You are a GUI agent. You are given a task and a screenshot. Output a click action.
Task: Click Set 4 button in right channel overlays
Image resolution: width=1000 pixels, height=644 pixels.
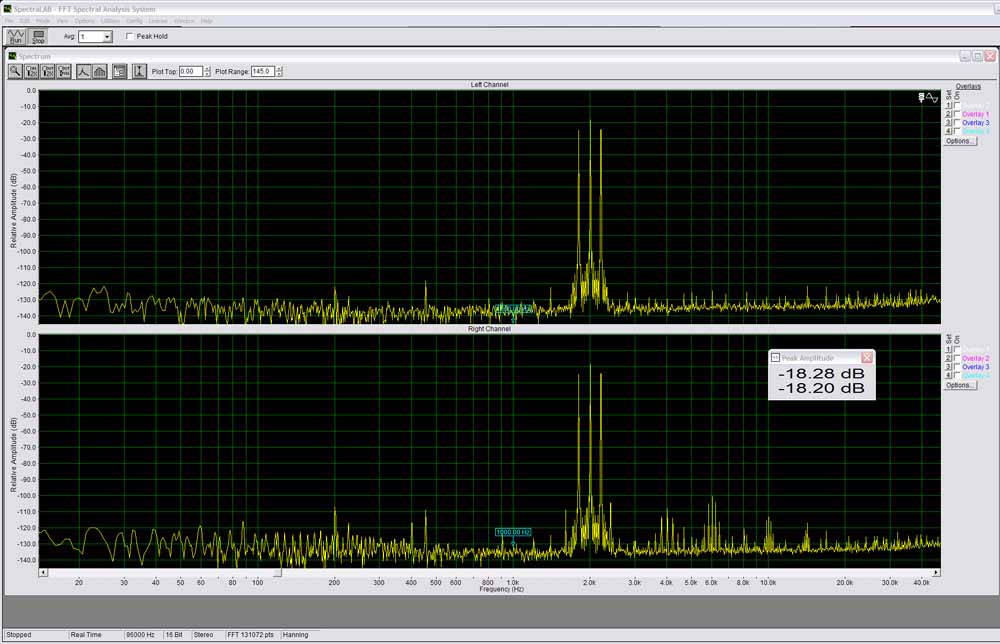click(948, 375)
